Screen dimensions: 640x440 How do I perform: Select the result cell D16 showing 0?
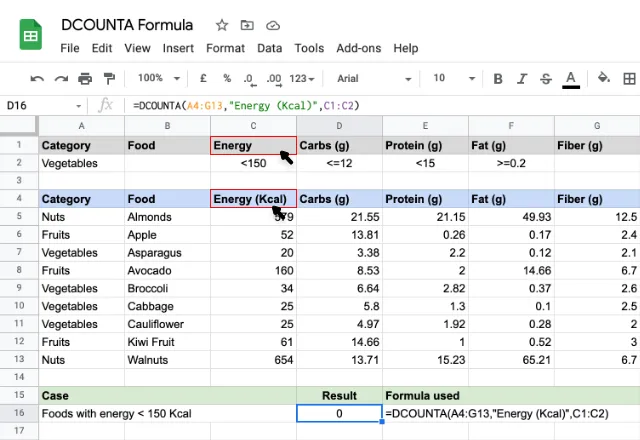coord(339,413)
